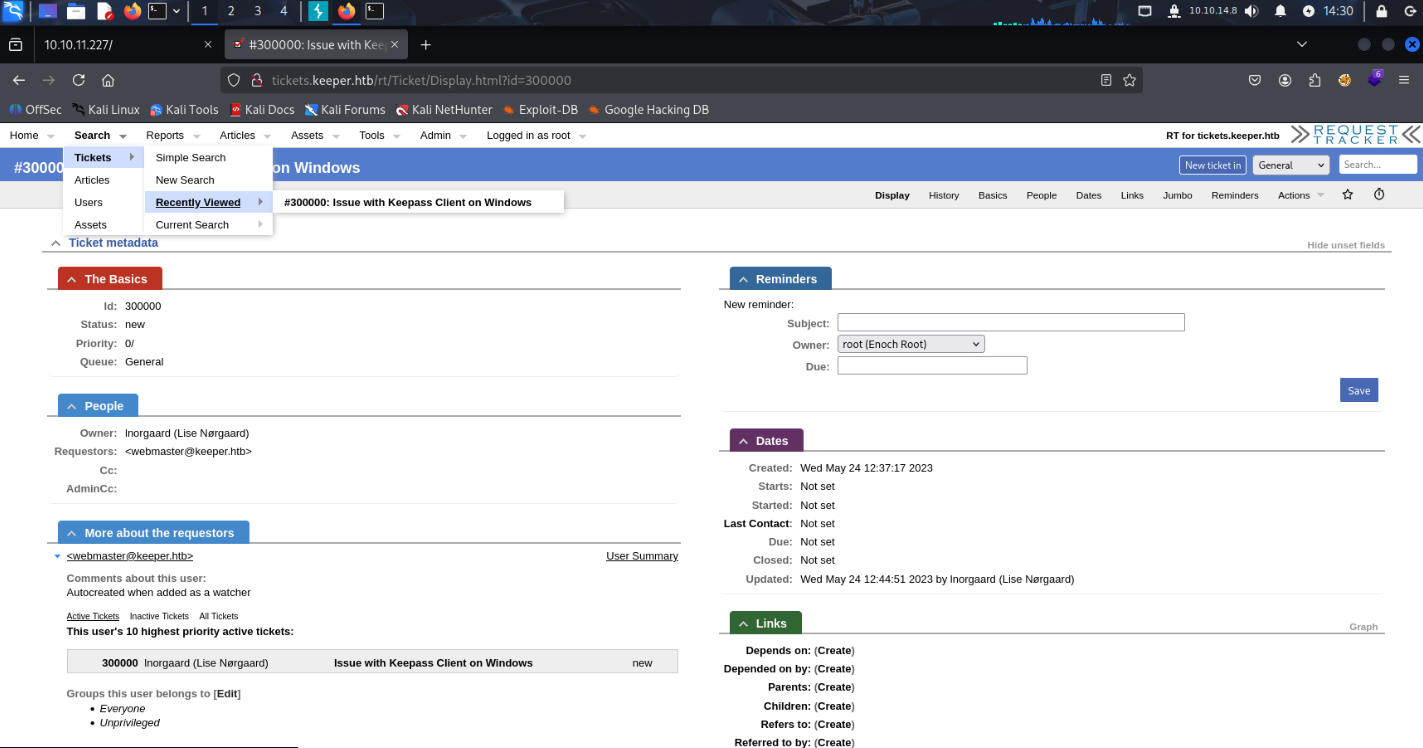This screenshot has width=1423, height=748.
Task: Switch to the Jumbo tab
Action: coord(1177,195)
